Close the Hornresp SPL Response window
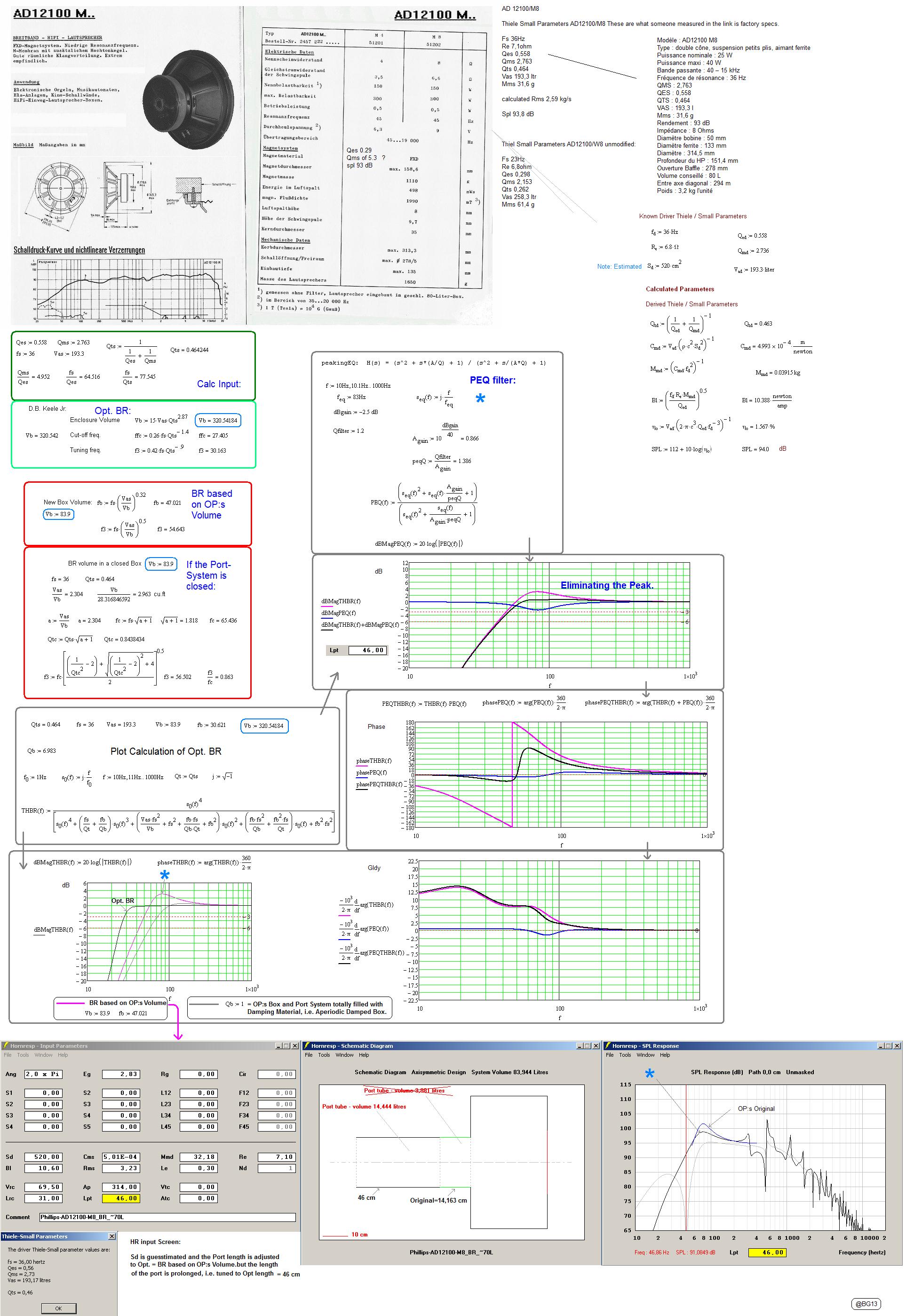This screenshot has width=906, height=1316. point(898,1046)
